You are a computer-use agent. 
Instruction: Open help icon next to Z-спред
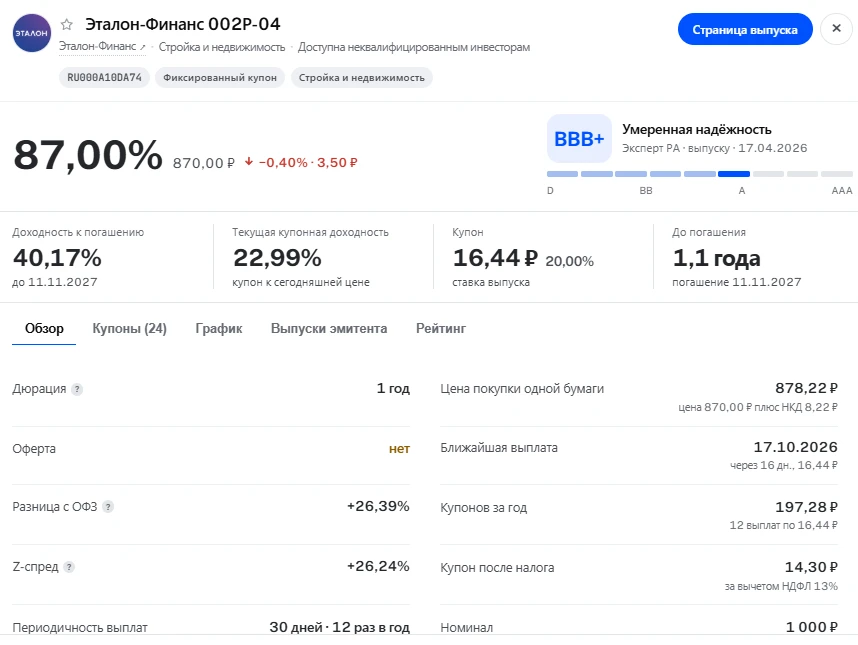pyautogui.click(x=69, y=567)
